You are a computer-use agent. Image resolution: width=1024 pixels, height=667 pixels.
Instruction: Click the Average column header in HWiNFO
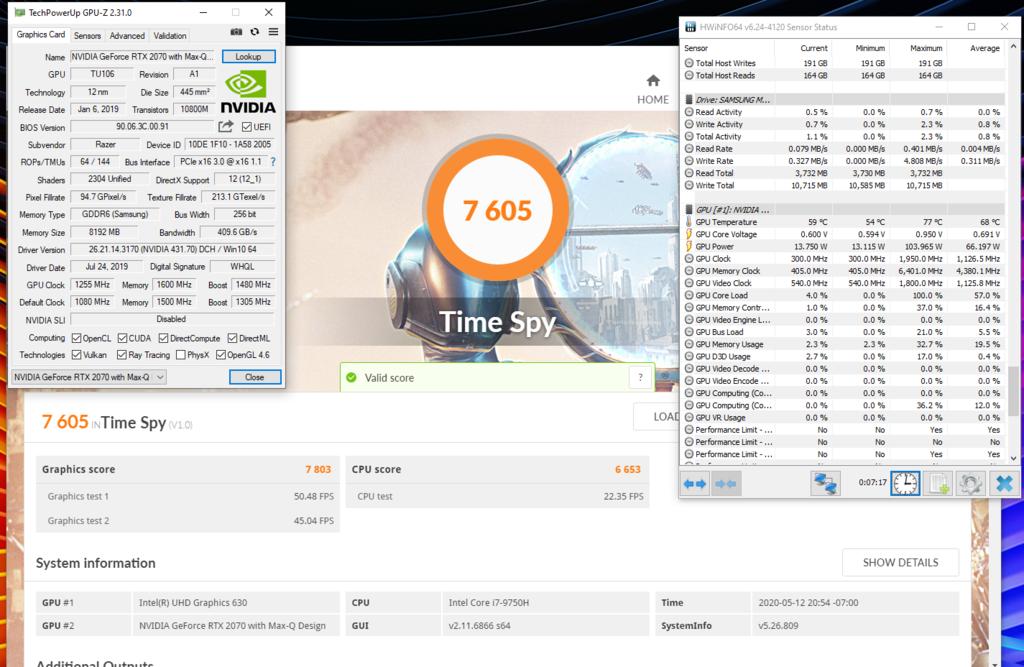[x=984, y=48]
